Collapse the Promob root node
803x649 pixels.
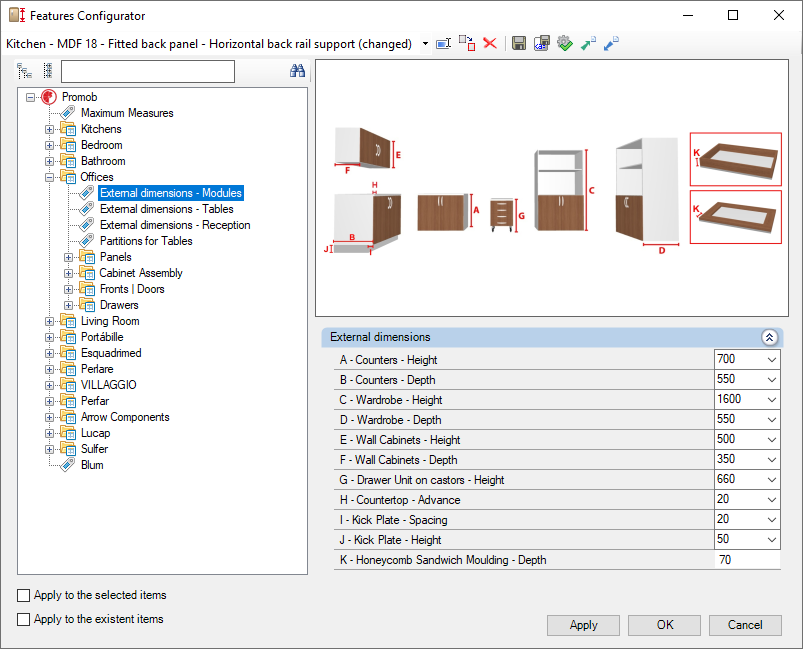[x=31, y=97]
